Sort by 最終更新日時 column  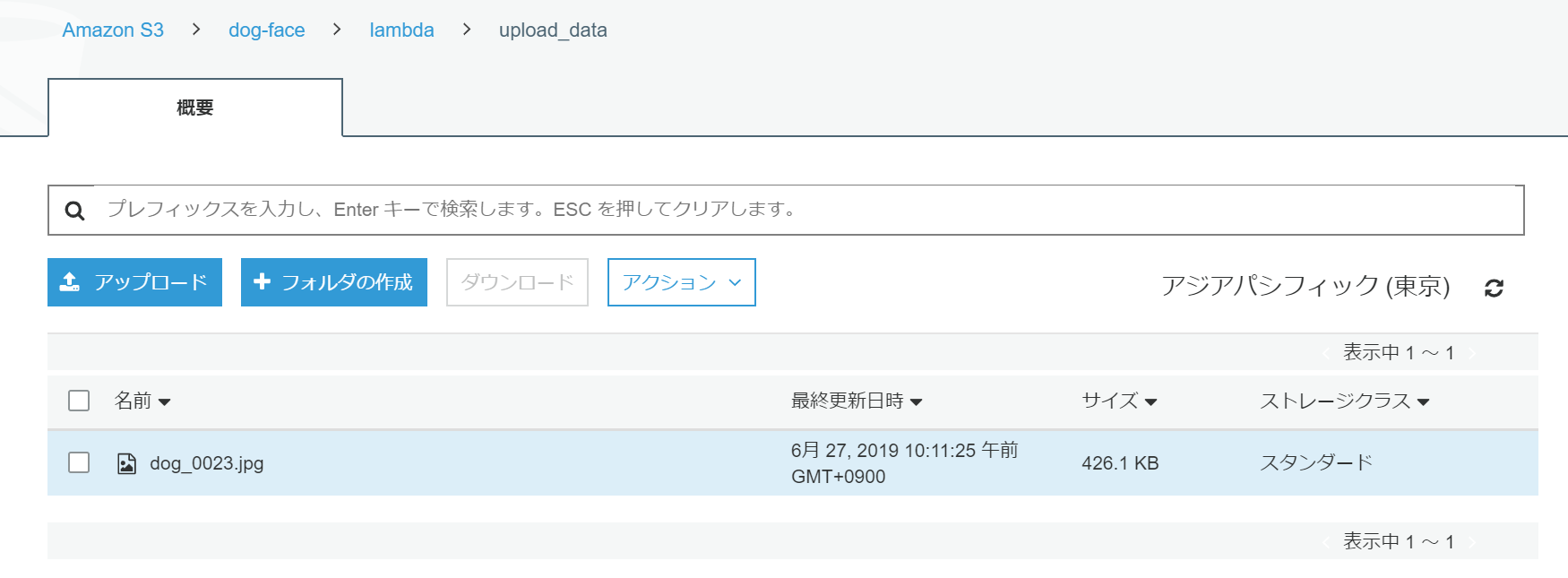[x=856, y=401]
